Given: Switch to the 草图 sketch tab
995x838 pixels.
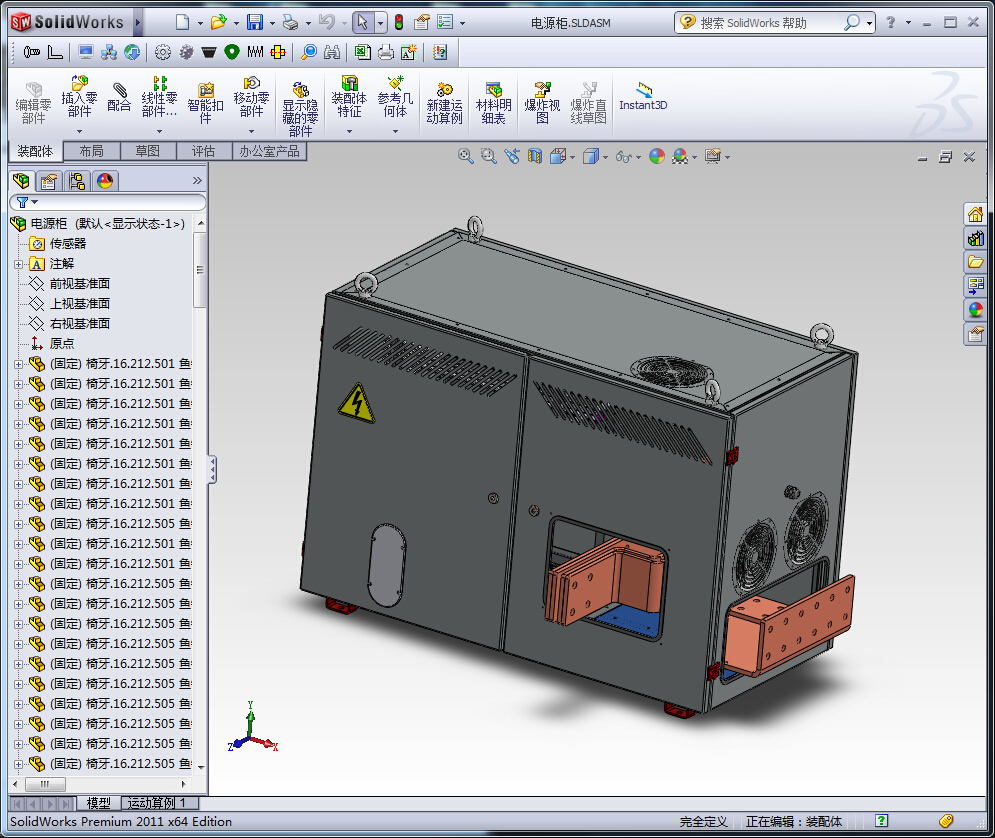Looking at the screenshot, I should (147, 151).
